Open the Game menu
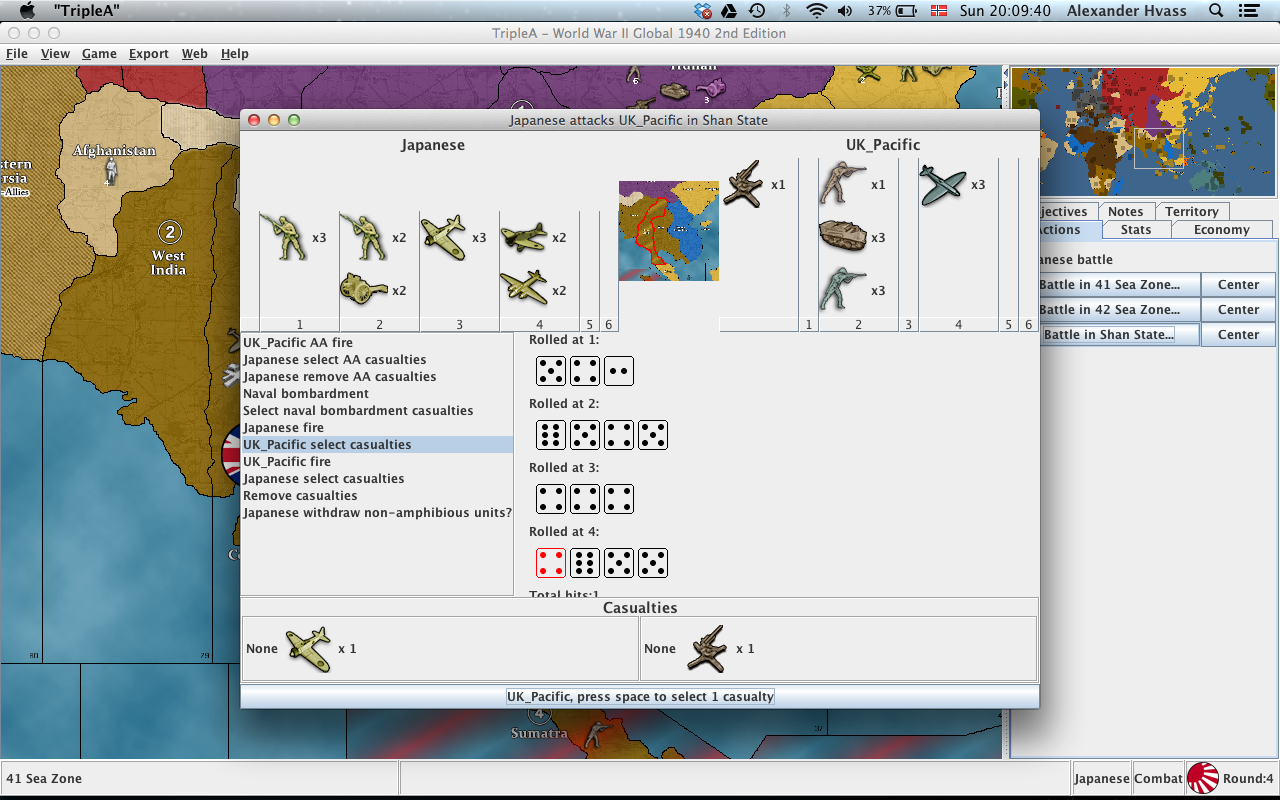Image resolution: width=1280 pixels, height=800 pixels. coord(99,54)
